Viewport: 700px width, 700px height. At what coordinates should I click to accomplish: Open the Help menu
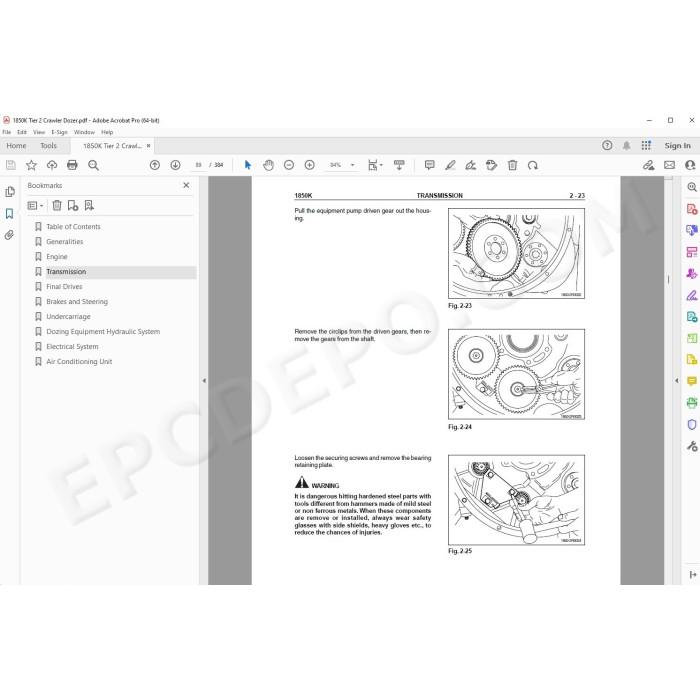(x=107, y=132)
